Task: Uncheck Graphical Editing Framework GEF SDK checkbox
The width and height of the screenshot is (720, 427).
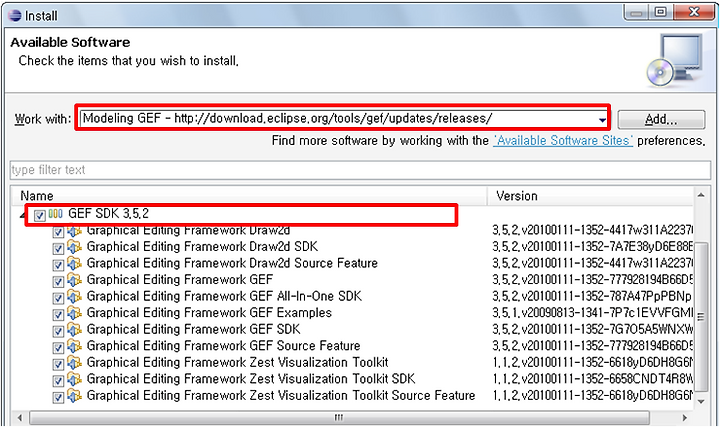Action: click(x=58, y=331)
